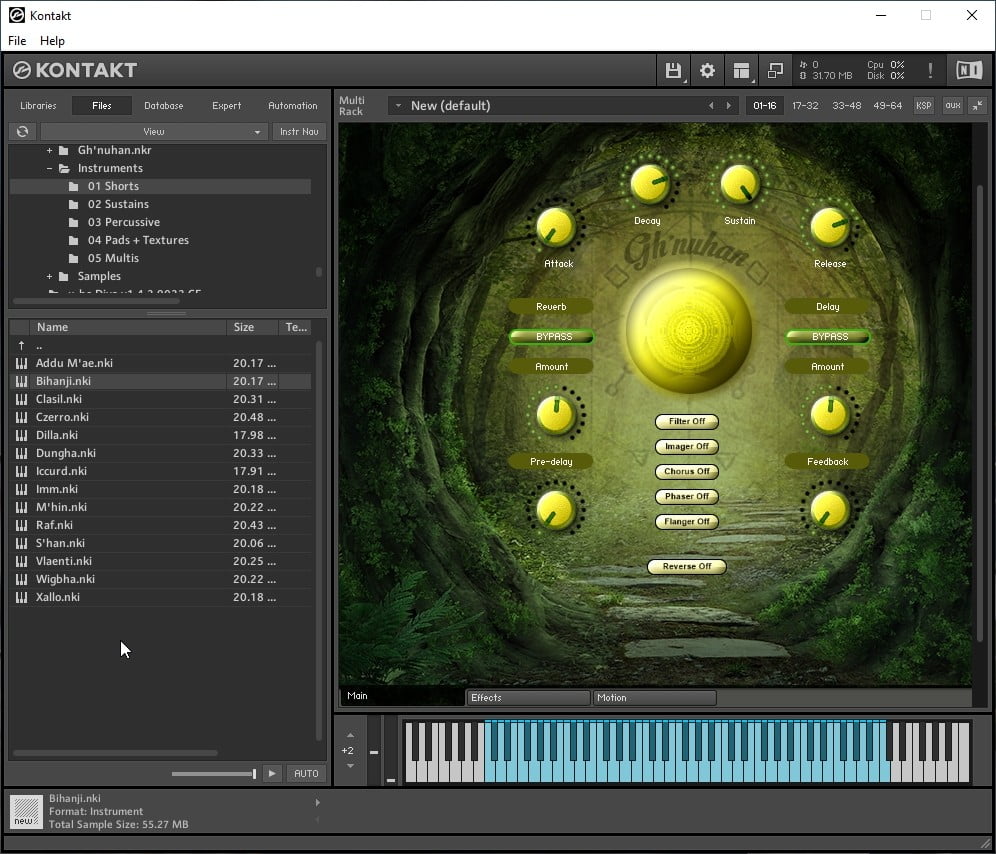Click the Decay knob
Viewport: 996px width, 854px height.
[x=649, y=184]
